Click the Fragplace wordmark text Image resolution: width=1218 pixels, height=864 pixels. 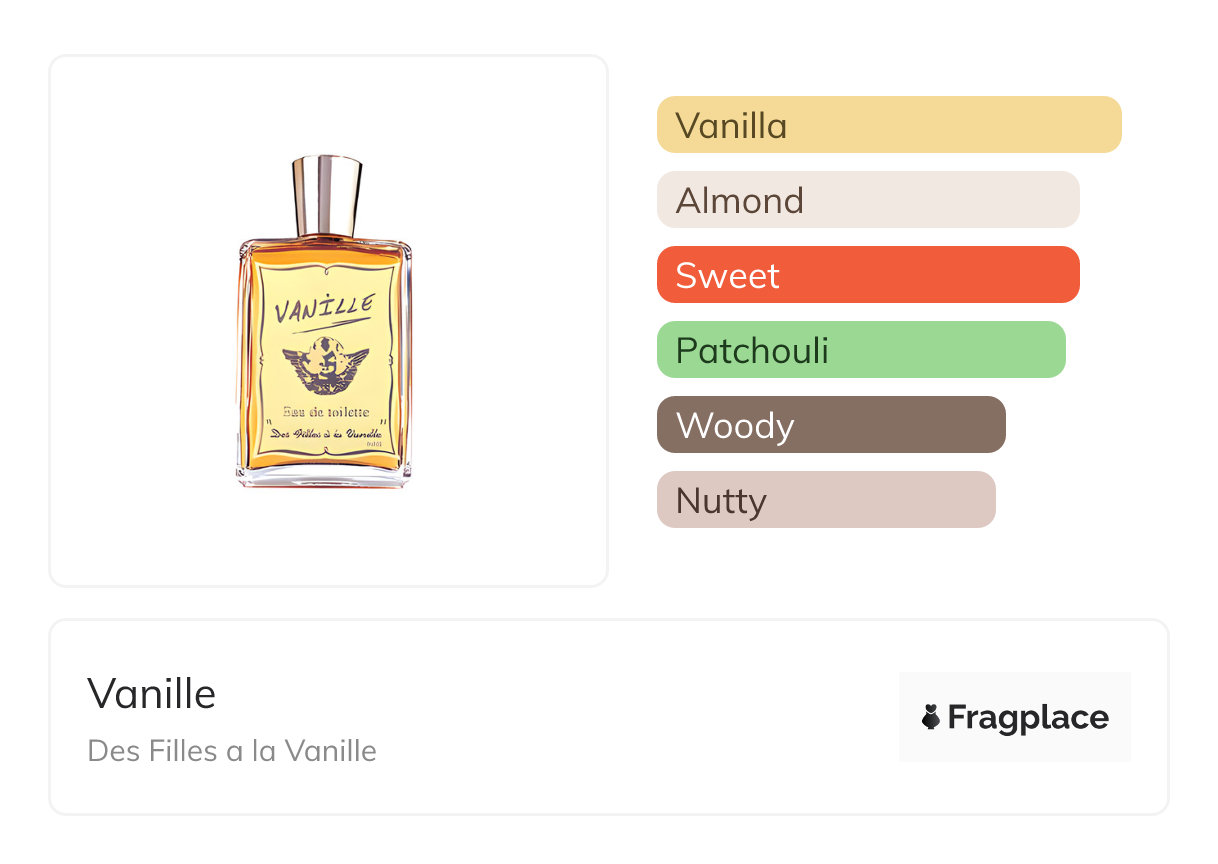pyautogui.click(x=1028, y=718)
